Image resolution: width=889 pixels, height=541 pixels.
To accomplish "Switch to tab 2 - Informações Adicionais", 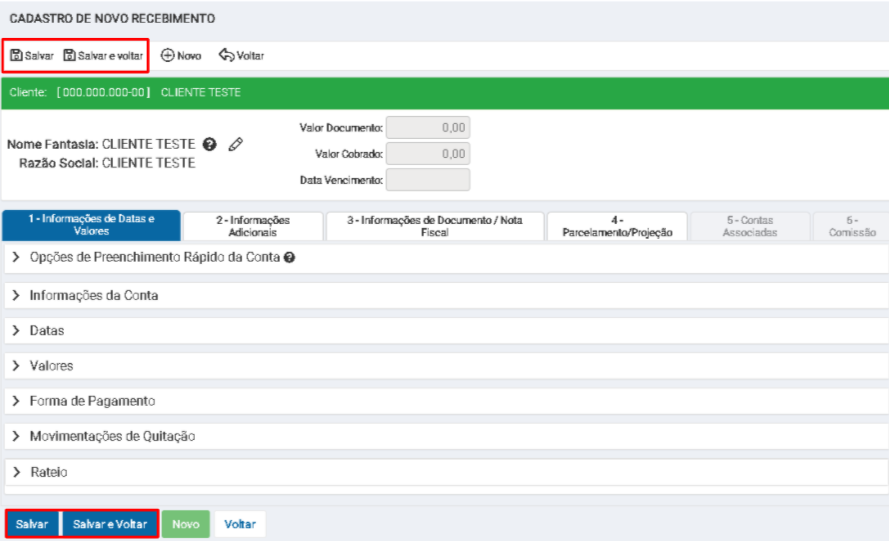I will [x=253, y=226].
